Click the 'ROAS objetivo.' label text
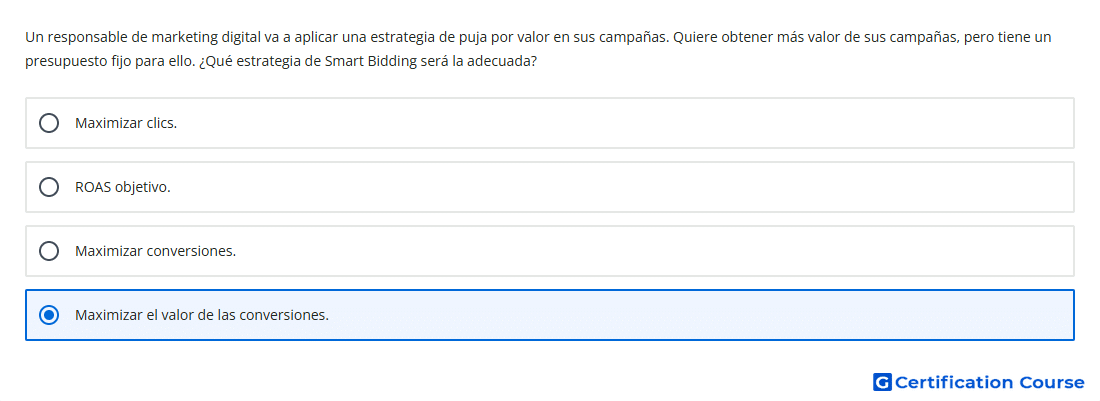The width and height of the screenshot is (1100, 401). 123,187
